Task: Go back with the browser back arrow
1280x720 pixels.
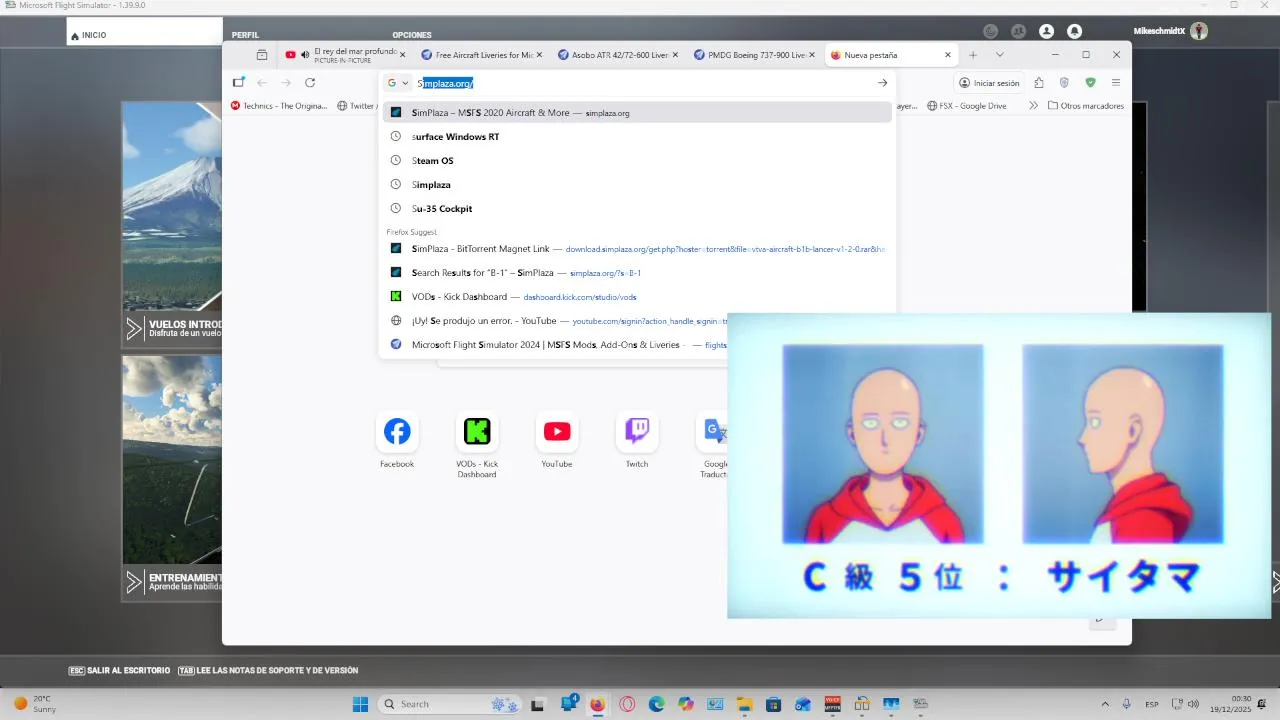Action: tap(262, 83)
